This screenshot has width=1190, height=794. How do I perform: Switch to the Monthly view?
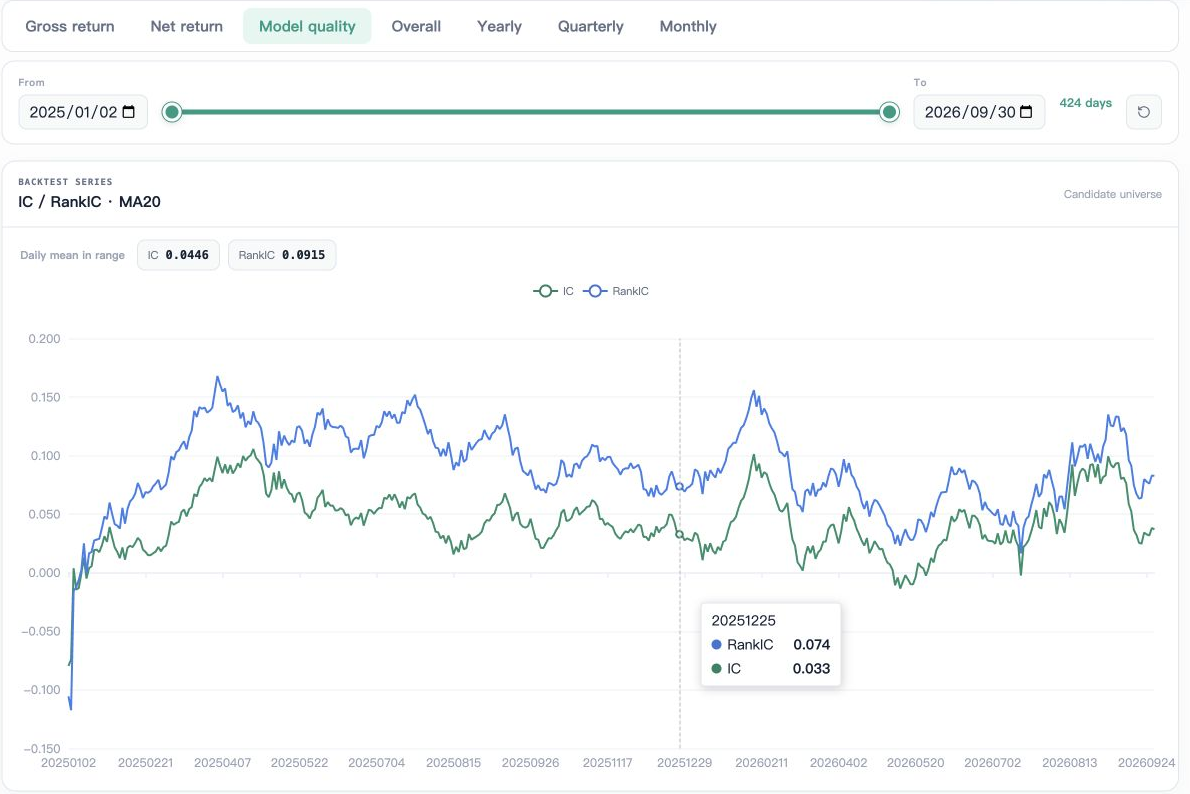(688, 27)
